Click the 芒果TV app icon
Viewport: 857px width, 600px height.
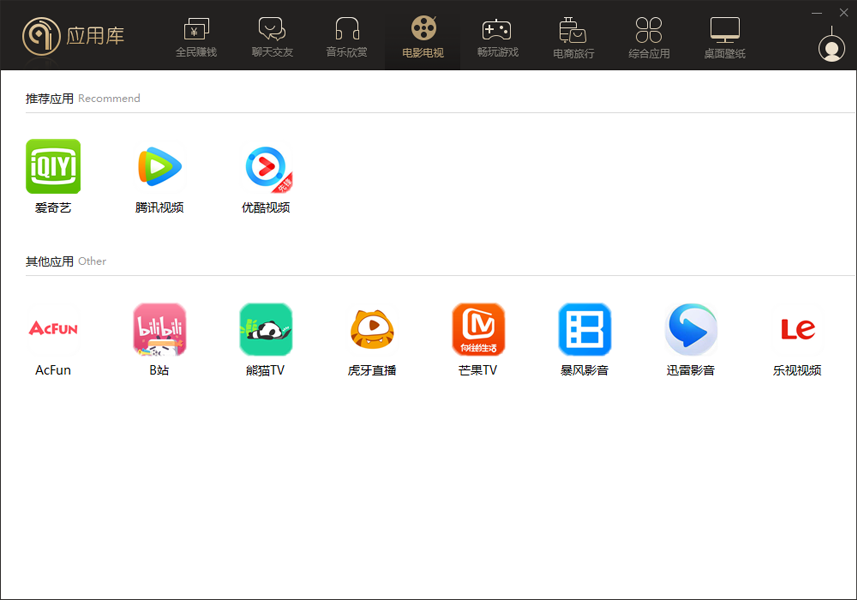pyautogui.click(x=478, y=330)
